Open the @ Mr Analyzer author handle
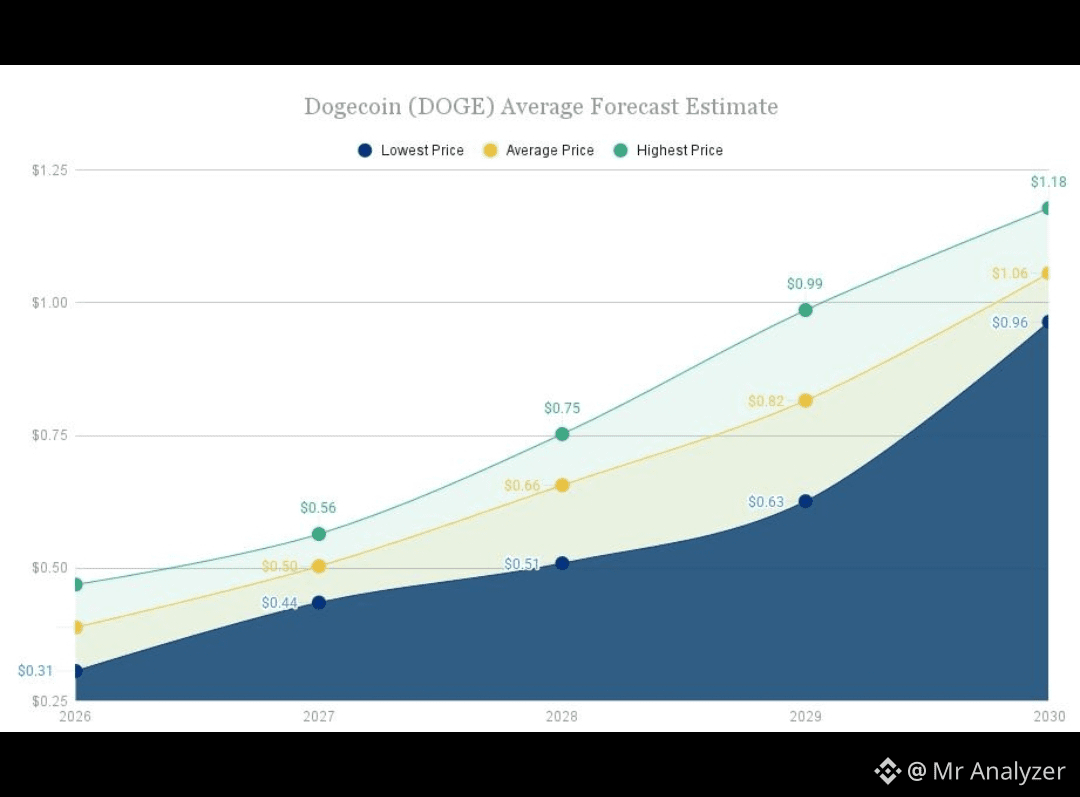The height and width of the screenshot is (797, 1080). [986, 771]
